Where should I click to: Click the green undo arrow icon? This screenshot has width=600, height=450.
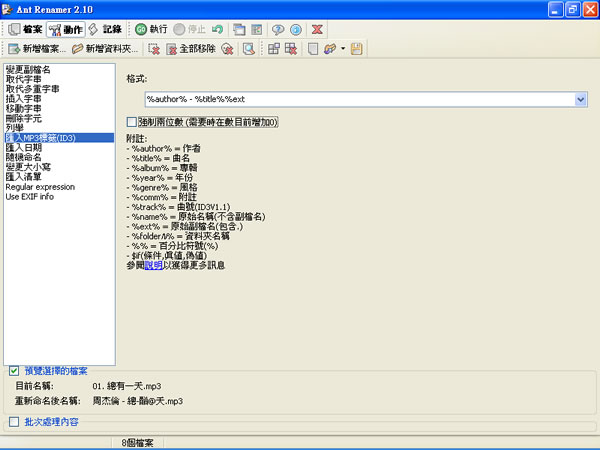218,29
